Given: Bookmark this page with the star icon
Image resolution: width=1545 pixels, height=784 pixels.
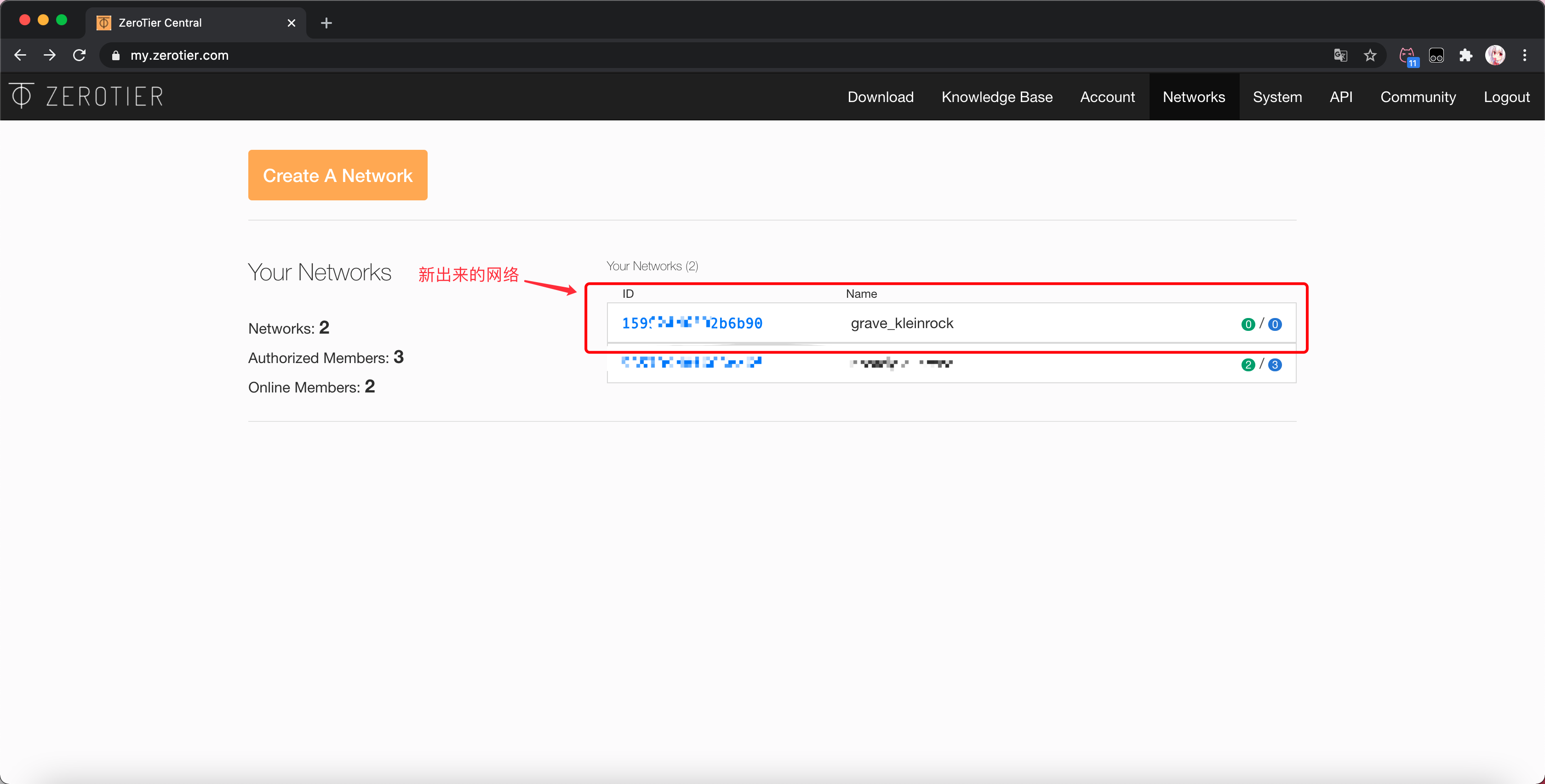Looking at the screenshot, I should coord(1370,55).
